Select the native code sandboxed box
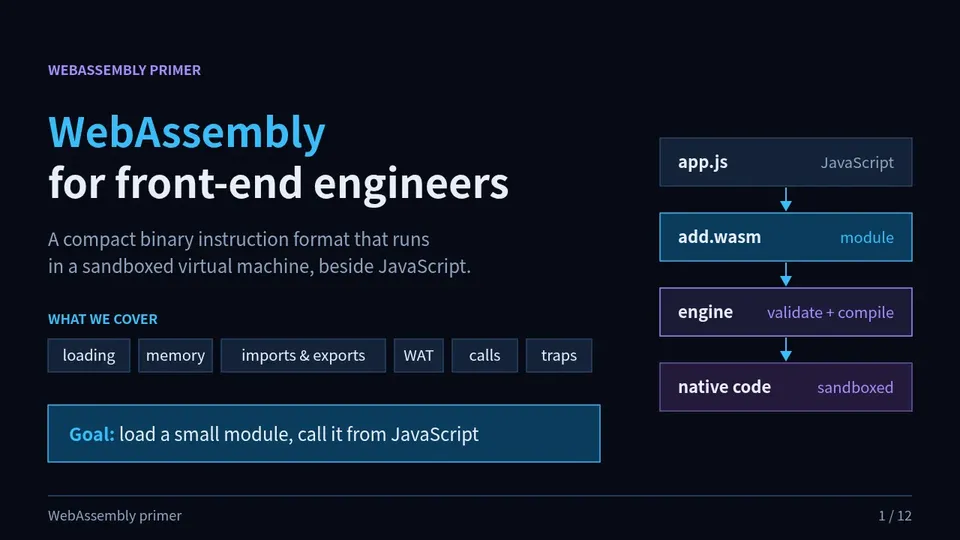Screen dimensions: 960x540 (786, 387)
